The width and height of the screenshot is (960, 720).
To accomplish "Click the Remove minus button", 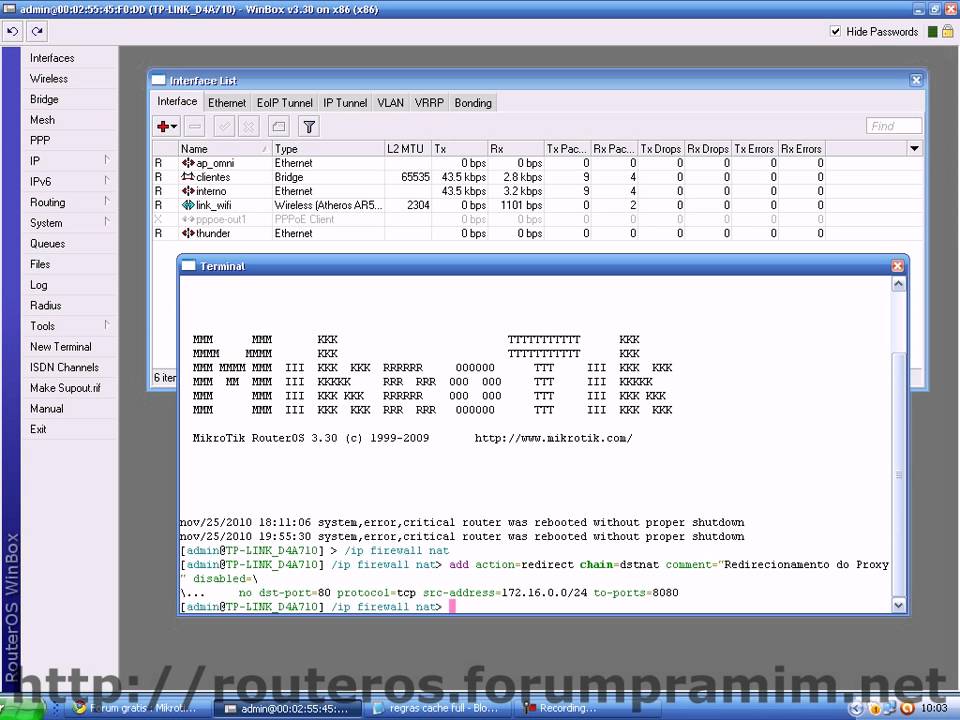I will point(195,127).
